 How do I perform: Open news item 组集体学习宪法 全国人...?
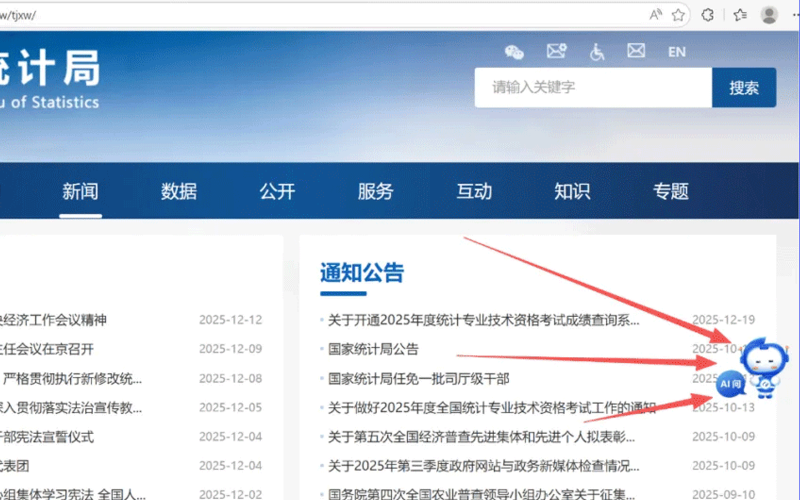pyautogui.click(x=73, y=494)
